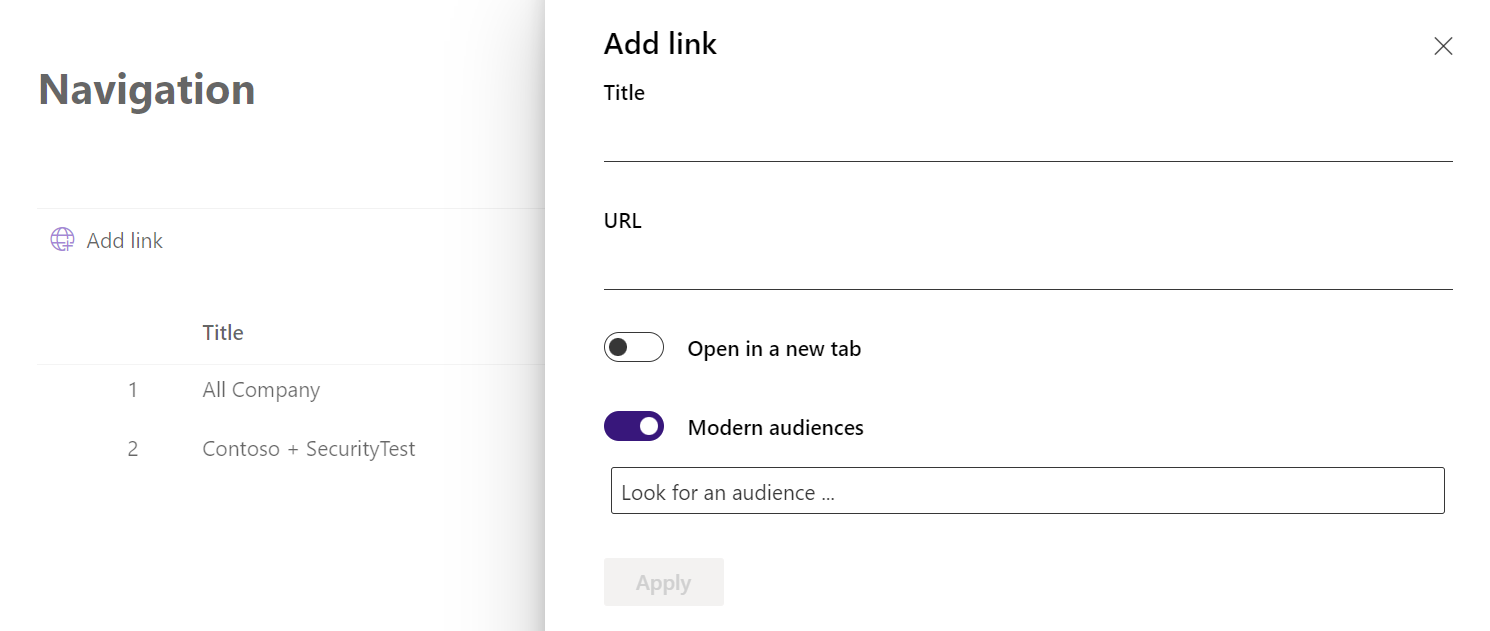Viewport: 1490px width, 631px height.
Task: Click the Modern audiences label
Action: 776,428
